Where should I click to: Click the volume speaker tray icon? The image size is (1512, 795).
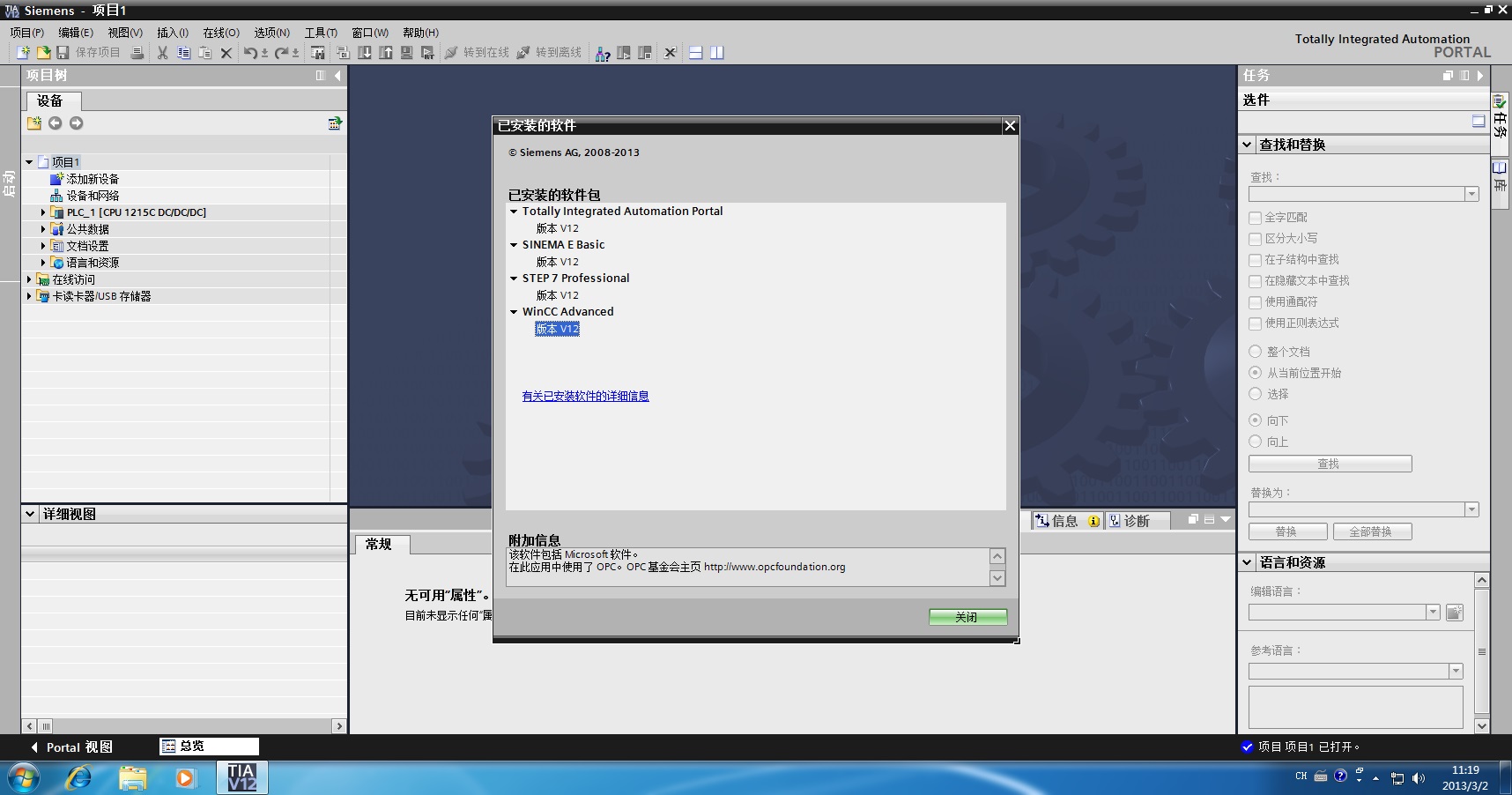coord(1419,778)
